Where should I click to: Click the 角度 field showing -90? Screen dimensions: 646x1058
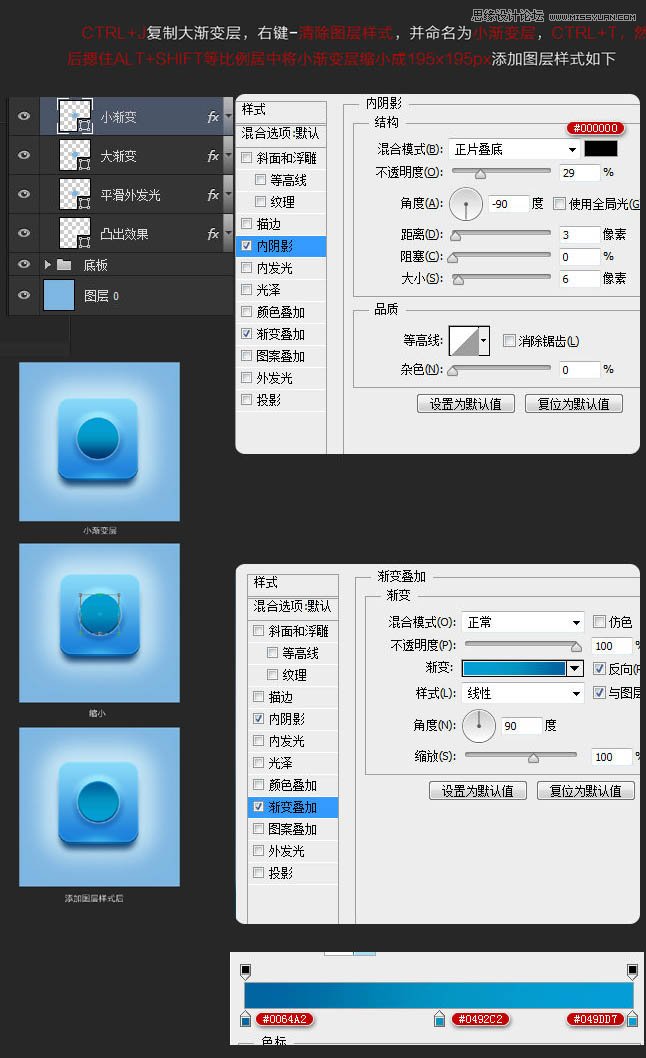click(x=508, y=204)
